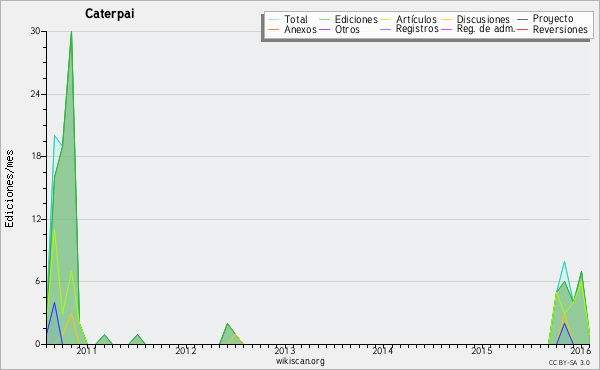Select the "Reversiones" legend entry
Screen dimensions: 600x370
[x=560, y=29]
